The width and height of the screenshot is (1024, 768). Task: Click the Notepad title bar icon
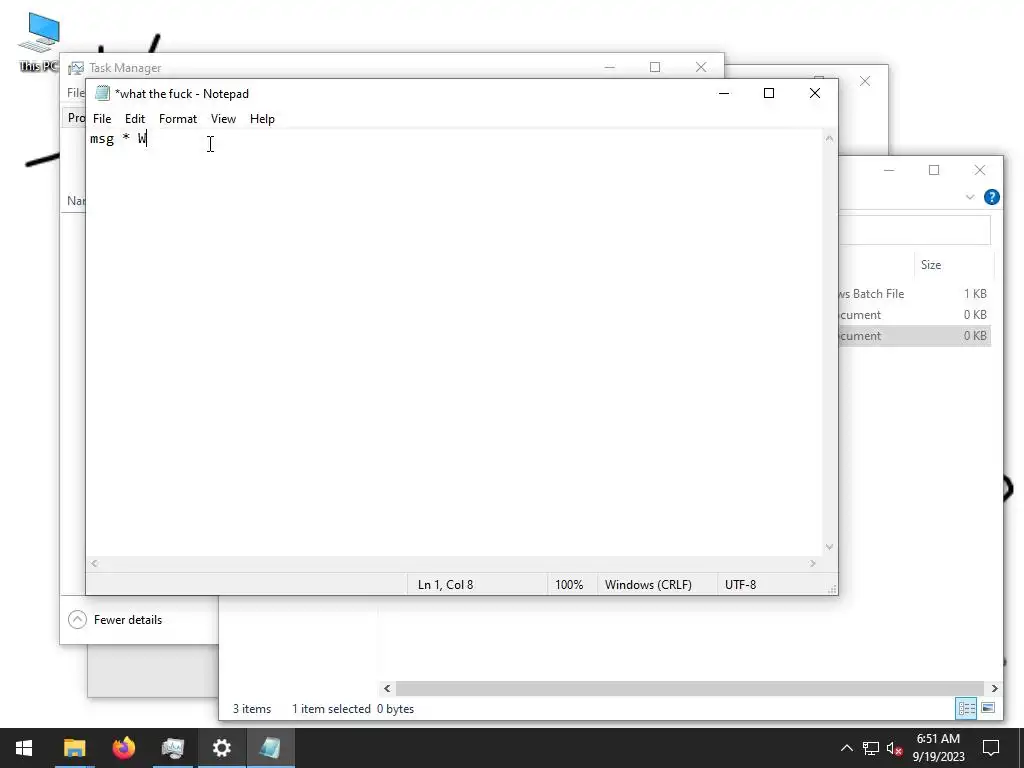coord(102,93)
